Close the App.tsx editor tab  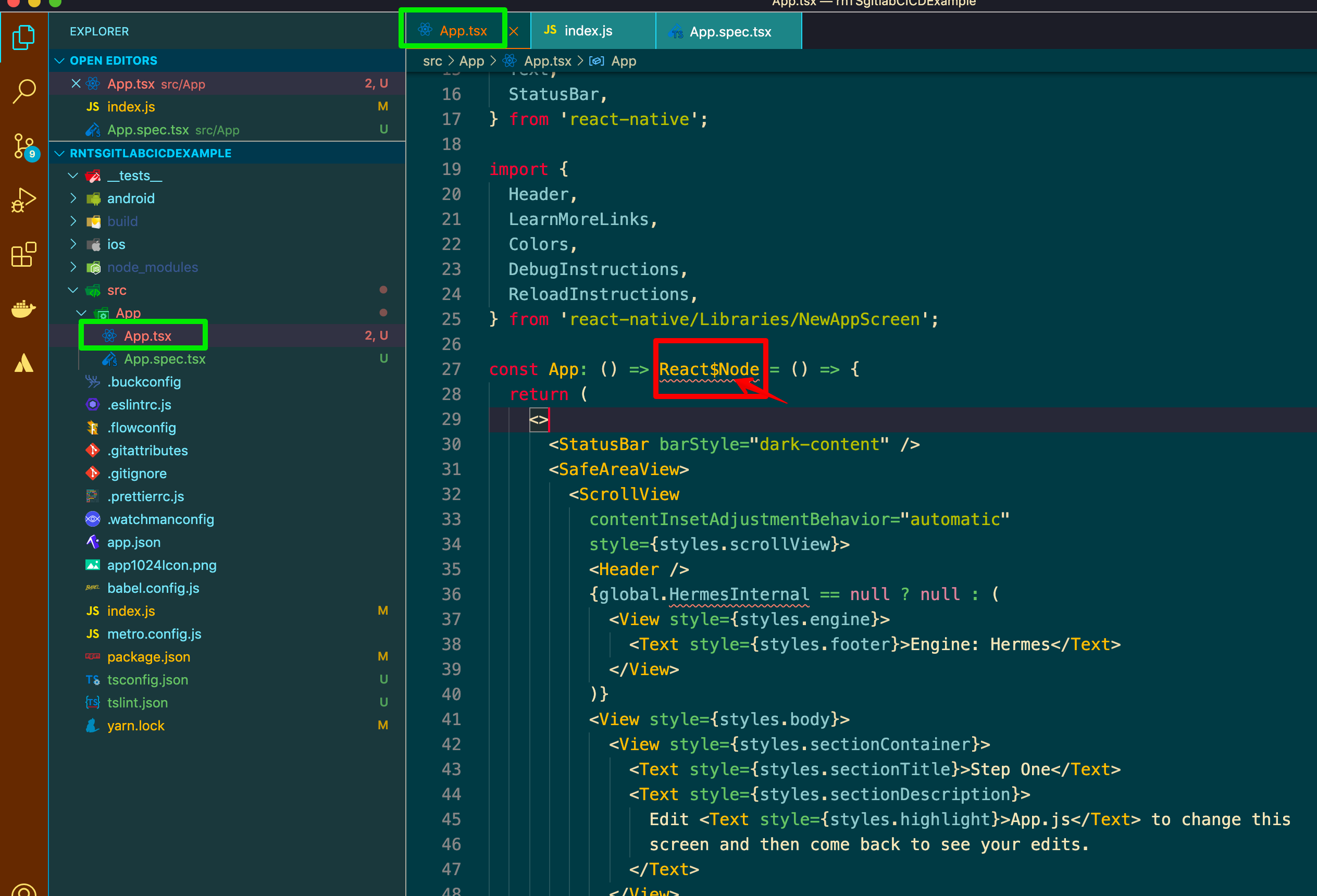514,32
